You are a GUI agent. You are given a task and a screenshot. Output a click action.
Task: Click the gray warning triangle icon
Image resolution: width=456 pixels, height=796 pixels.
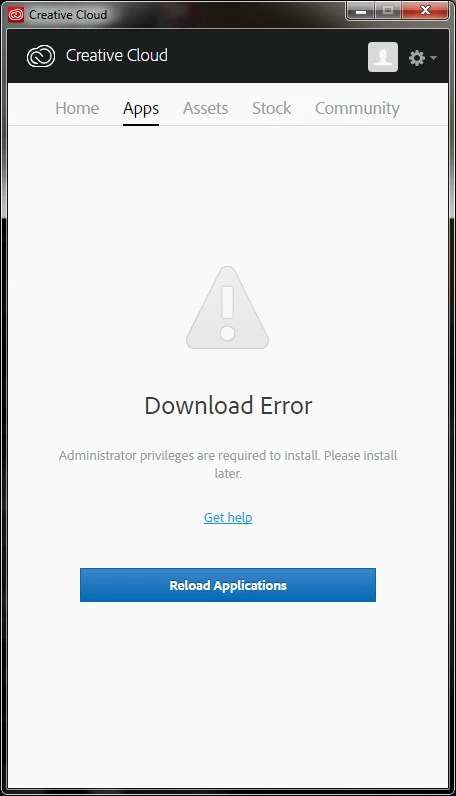(x=227, y=308)
